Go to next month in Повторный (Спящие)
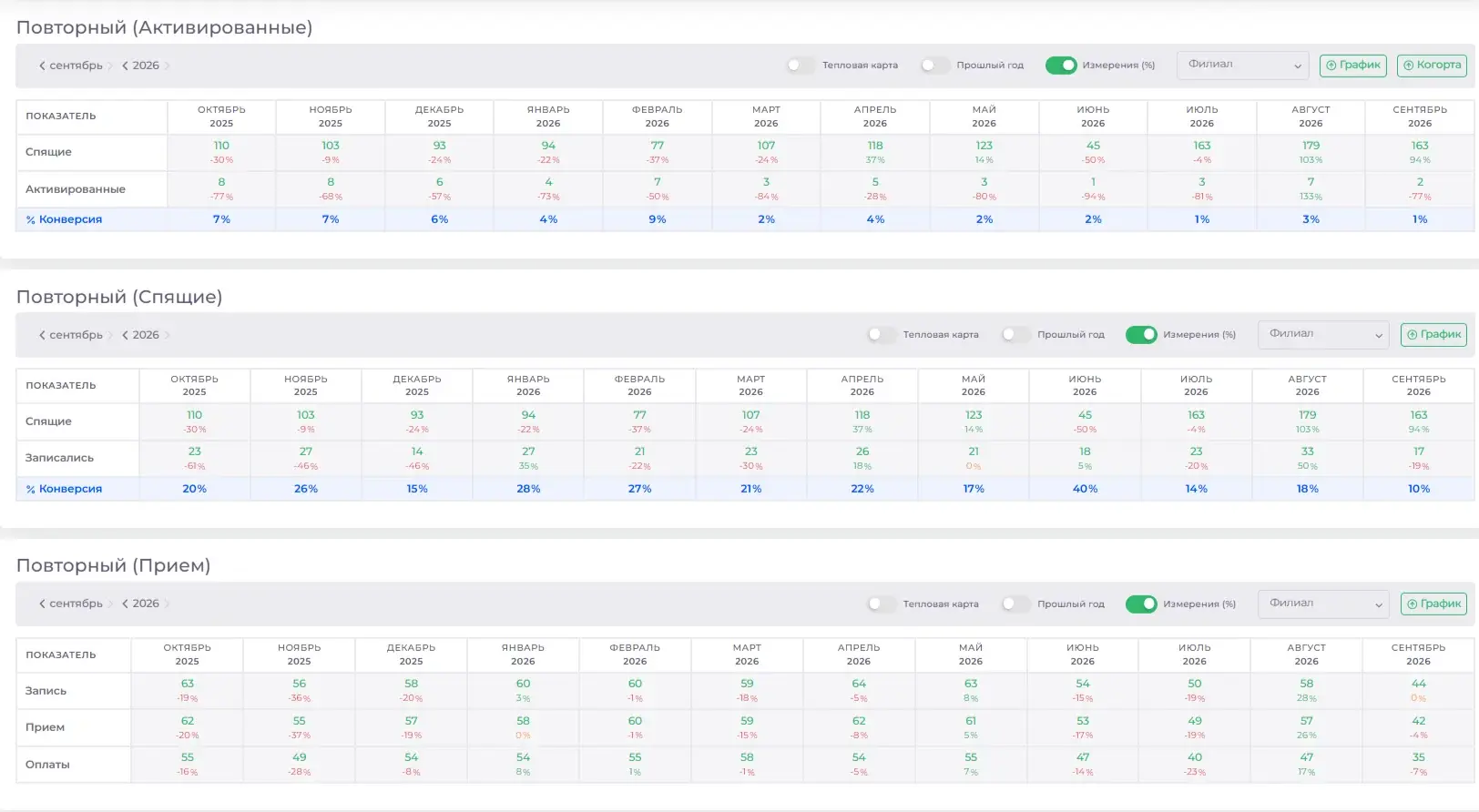The height and width of the screenshot is (812, 1479). (x=110, y=335)
